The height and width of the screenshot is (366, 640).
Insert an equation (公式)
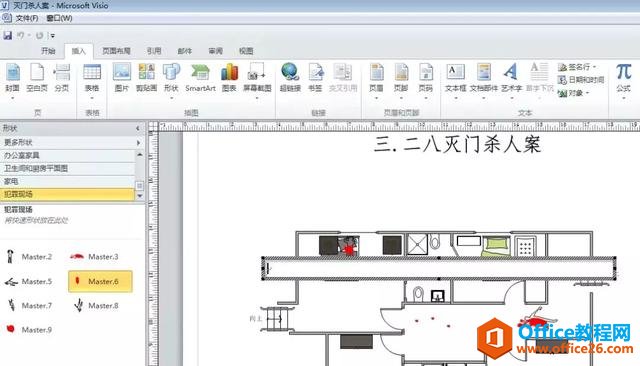[x=623, y=80]
